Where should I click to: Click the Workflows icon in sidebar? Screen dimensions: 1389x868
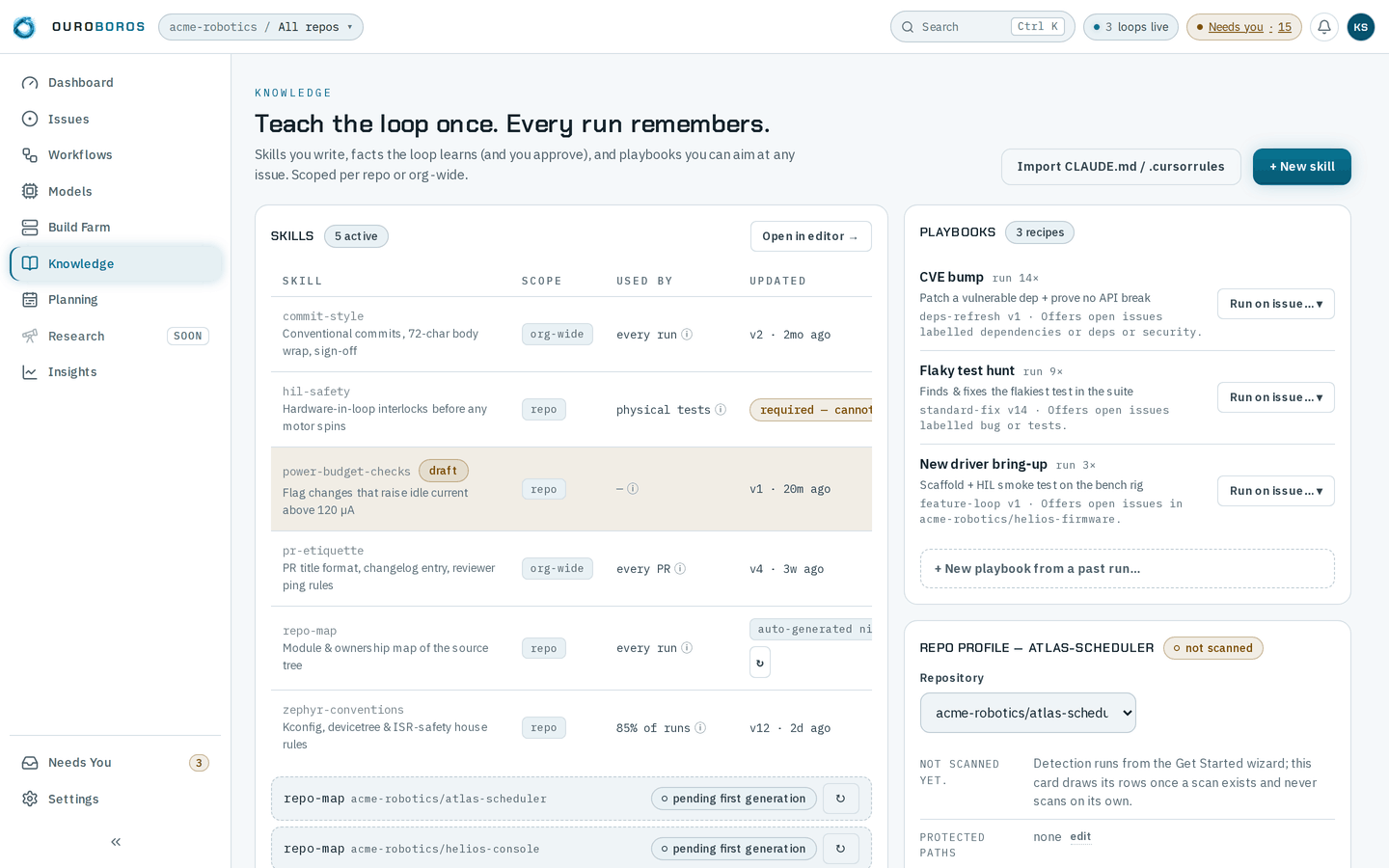point(30,155)
